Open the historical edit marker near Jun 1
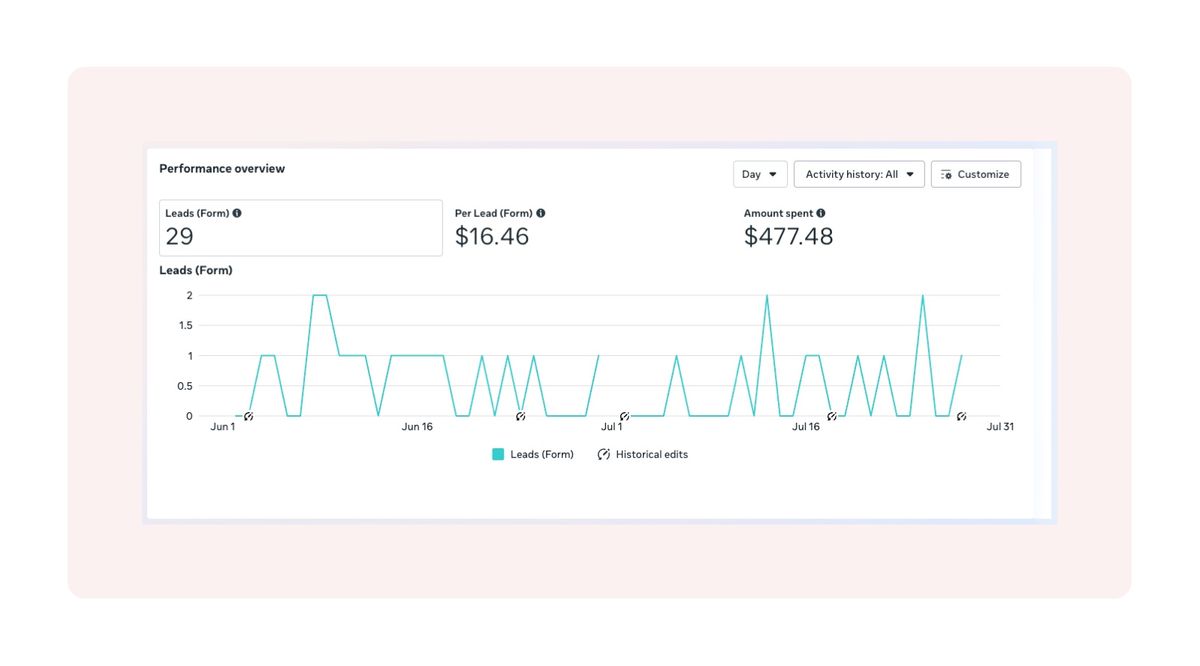The width and height of the screenshot is (1200, 666). pos(248,416)
